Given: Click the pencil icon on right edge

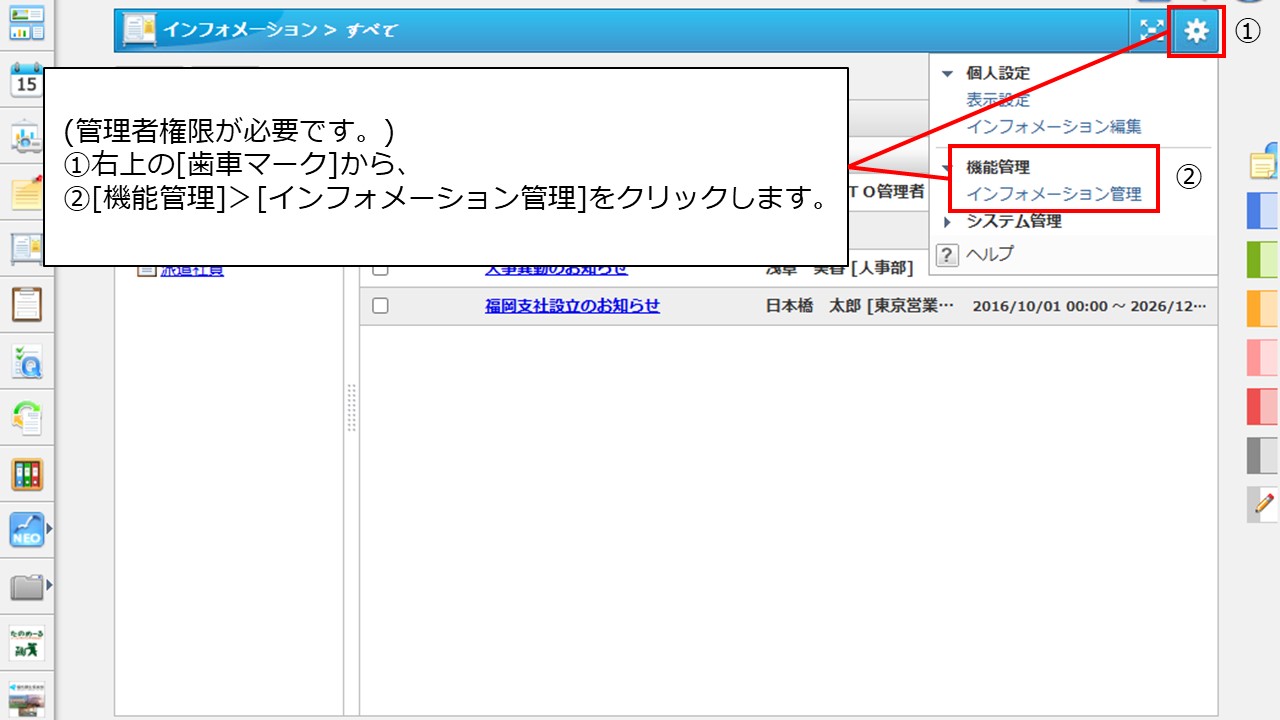Looking at the screenshot, I should [x=1264, y=503].
